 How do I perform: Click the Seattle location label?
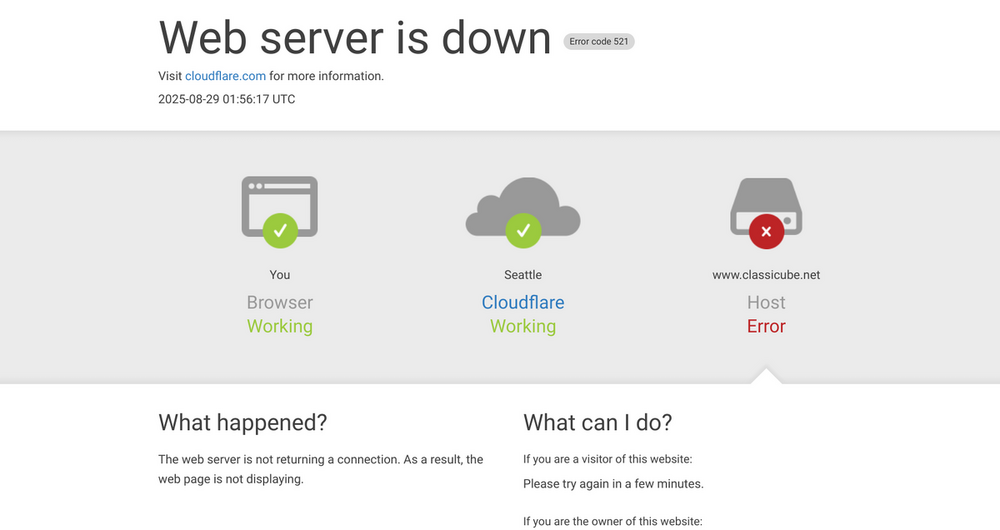[x=523, y=275]
